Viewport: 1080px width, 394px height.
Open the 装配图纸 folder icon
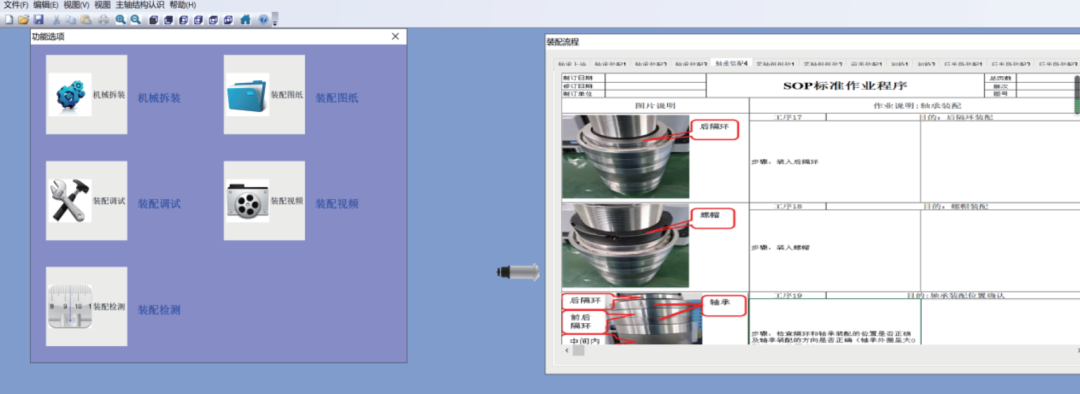[x=247, y=94]
